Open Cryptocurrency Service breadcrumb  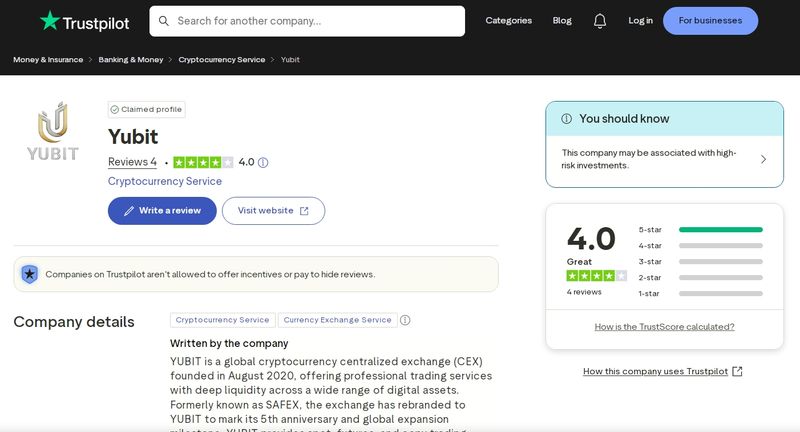click(221, 60)
